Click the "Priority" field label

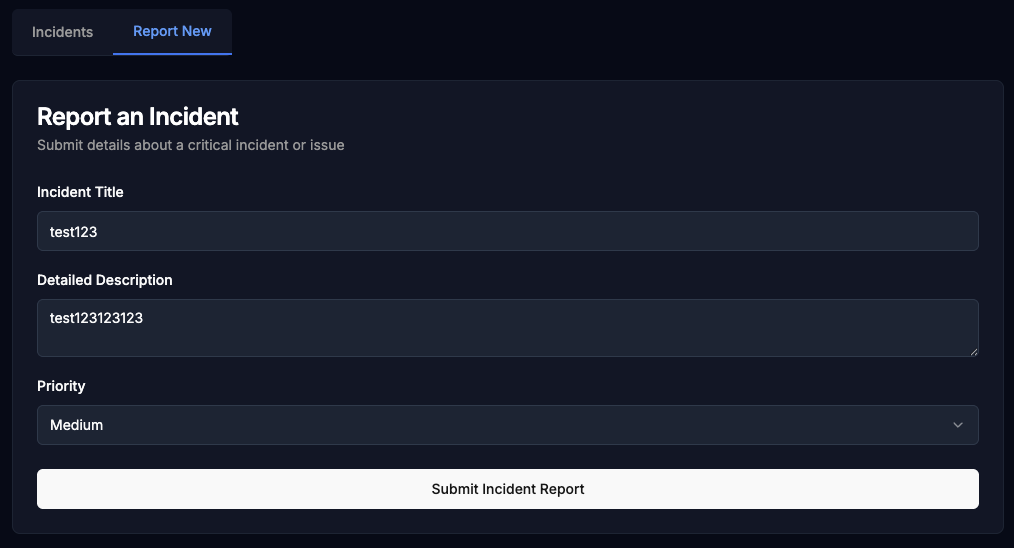click(61, 386)
